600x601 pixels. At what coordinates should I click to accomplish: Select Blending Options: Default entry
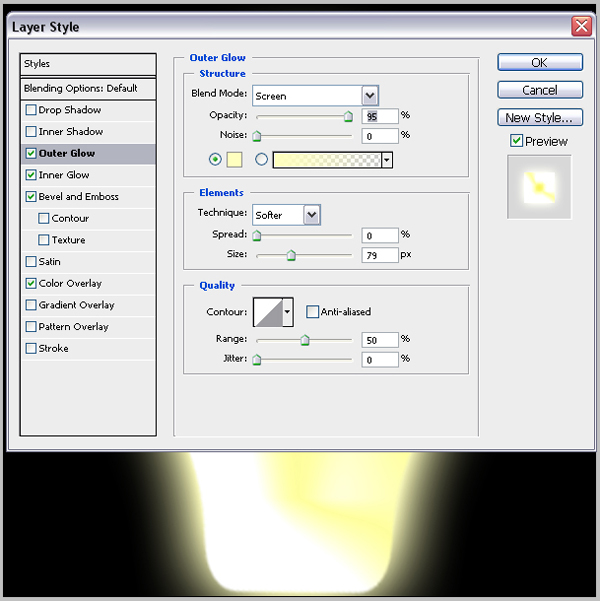pyautogui.click(x=88, y=89)
